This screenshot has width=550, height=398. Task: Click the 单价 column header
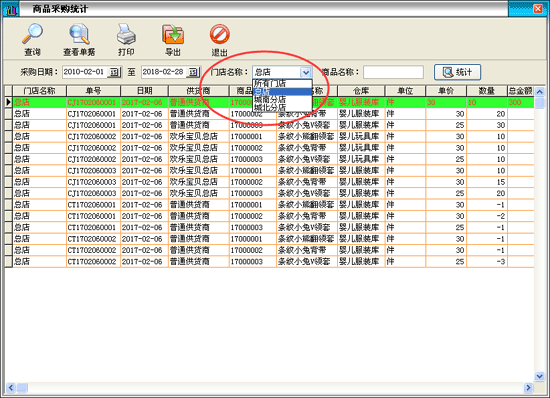pyautogui.click(x=446, y=91)
